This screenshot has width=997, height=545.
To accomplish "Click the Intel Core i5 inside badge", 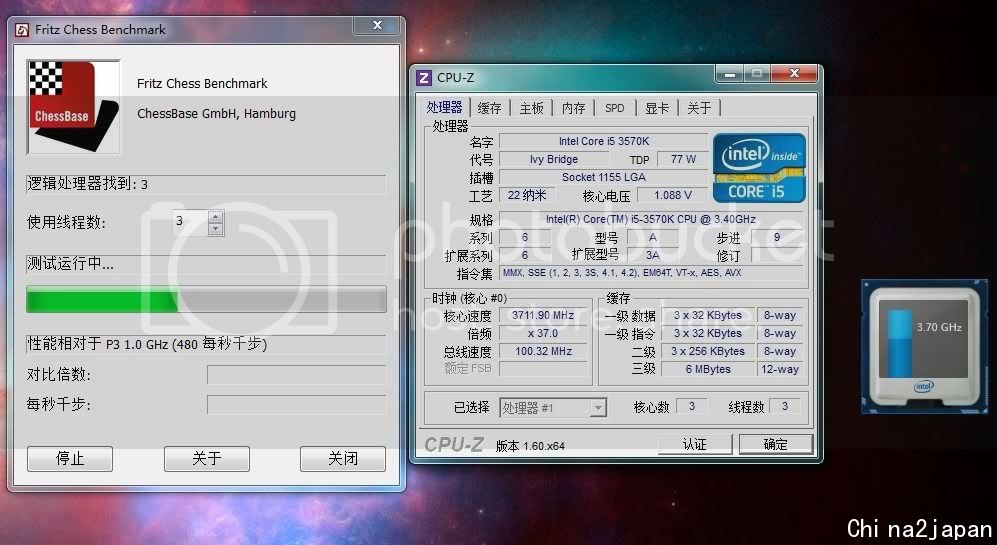I will point(759,168).
